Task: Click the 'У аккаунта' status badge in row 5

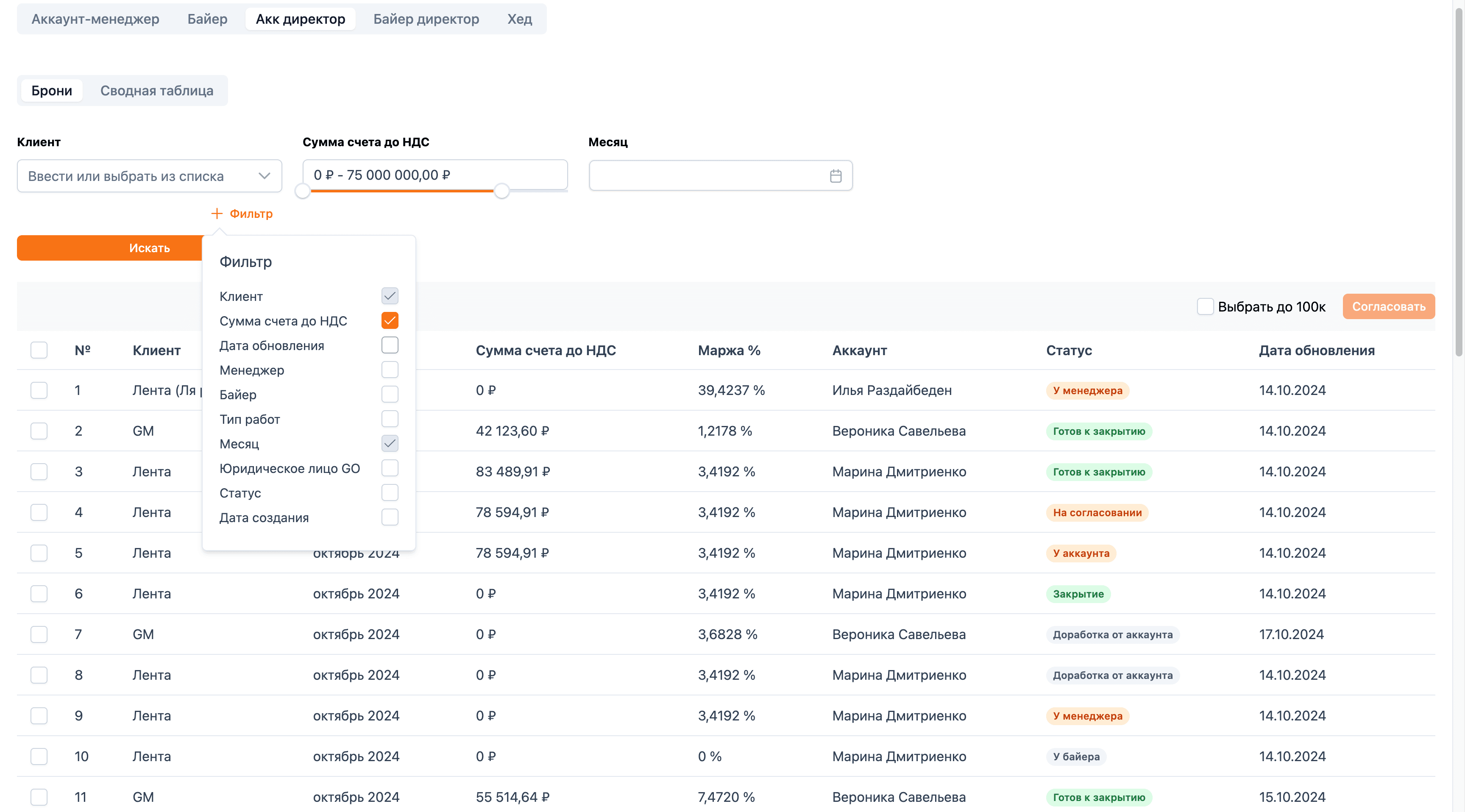Action: pos(1081,553)
